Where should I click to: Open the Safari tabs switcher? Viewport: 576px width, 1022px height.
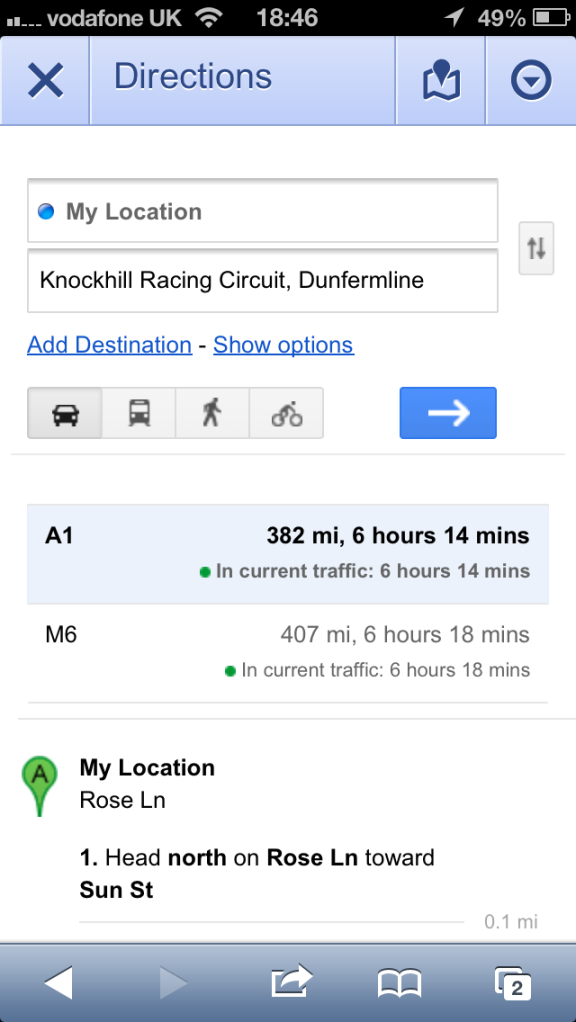513,984
